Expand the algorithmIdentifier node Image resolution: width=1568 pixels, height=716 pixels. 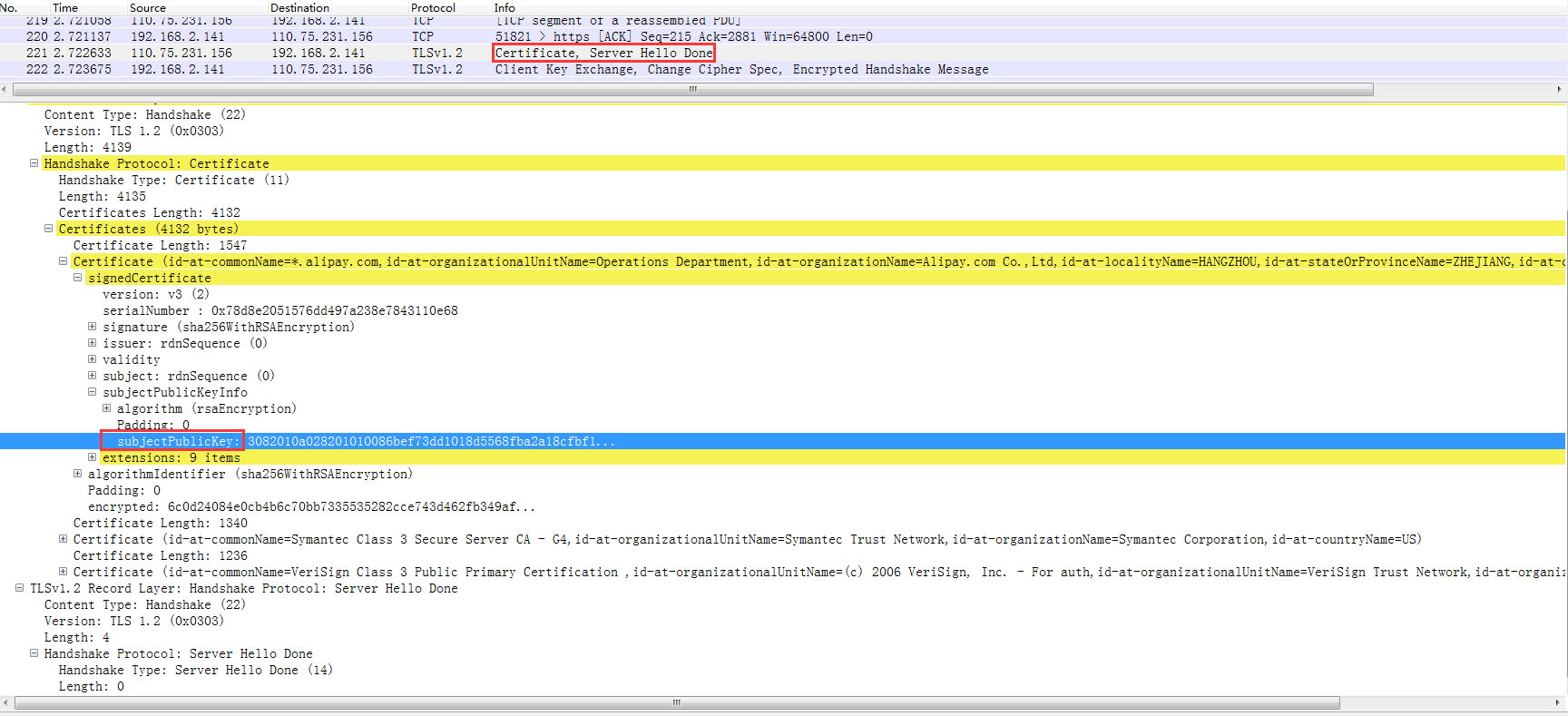[77, 474]
